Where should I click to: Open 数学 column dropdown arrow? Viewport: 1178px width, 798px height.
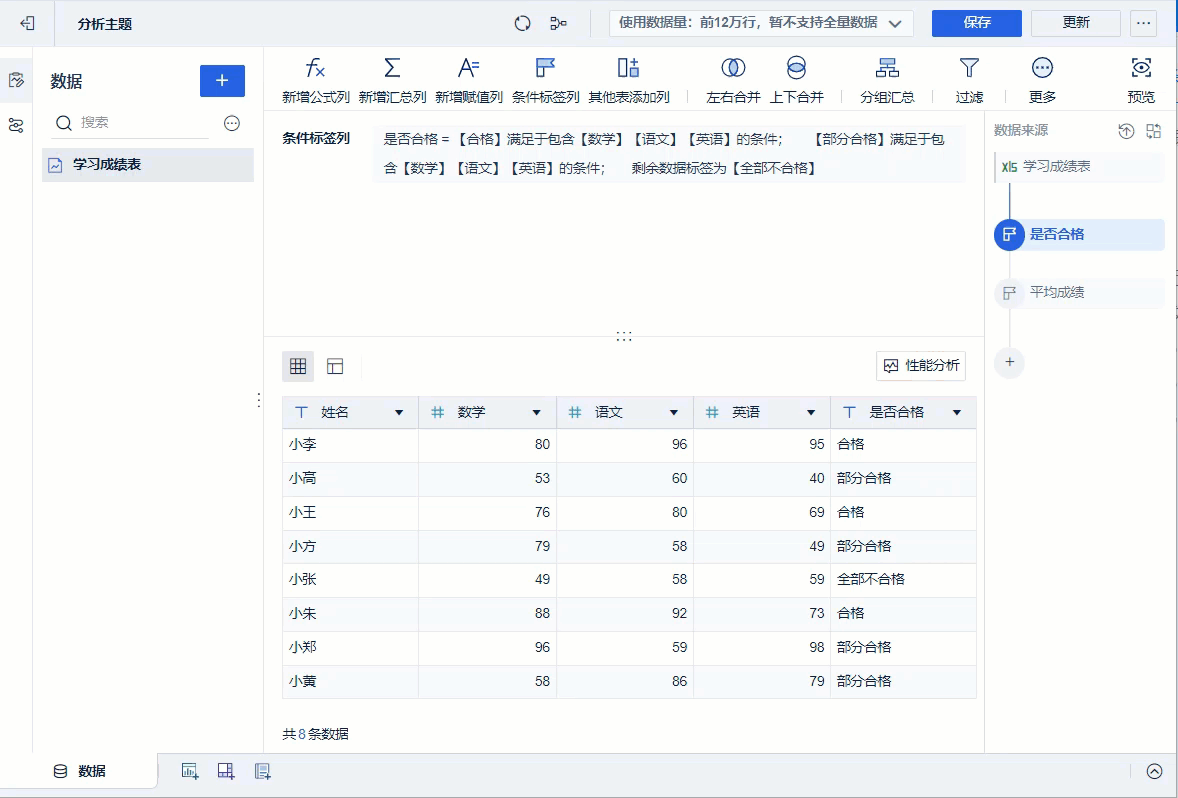pyautogui.click(x=536, y=413)
